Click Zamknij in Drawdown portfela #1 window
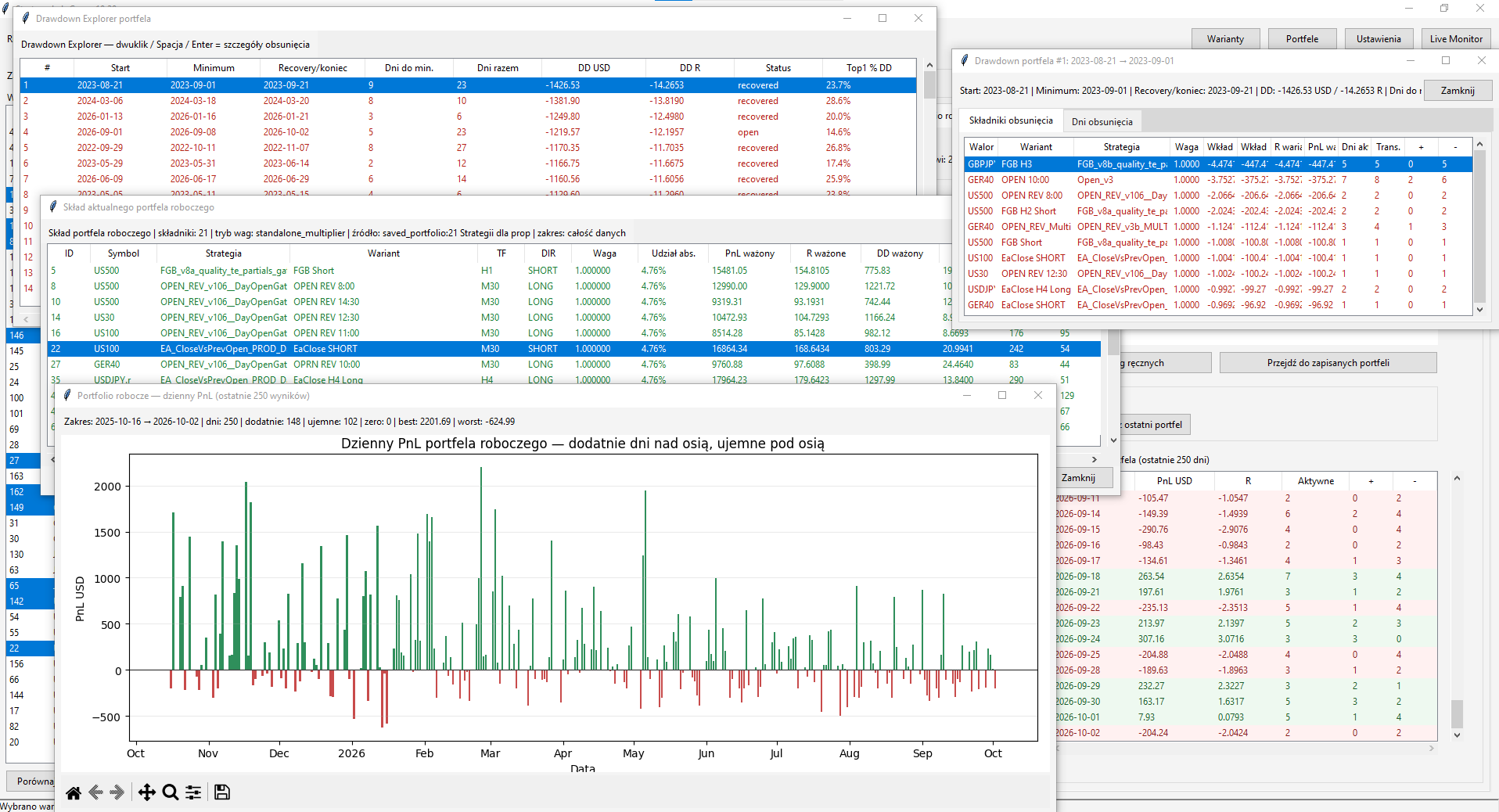Image resolution: width=1499 pixels, height=812 pixels. (1458, 91)
